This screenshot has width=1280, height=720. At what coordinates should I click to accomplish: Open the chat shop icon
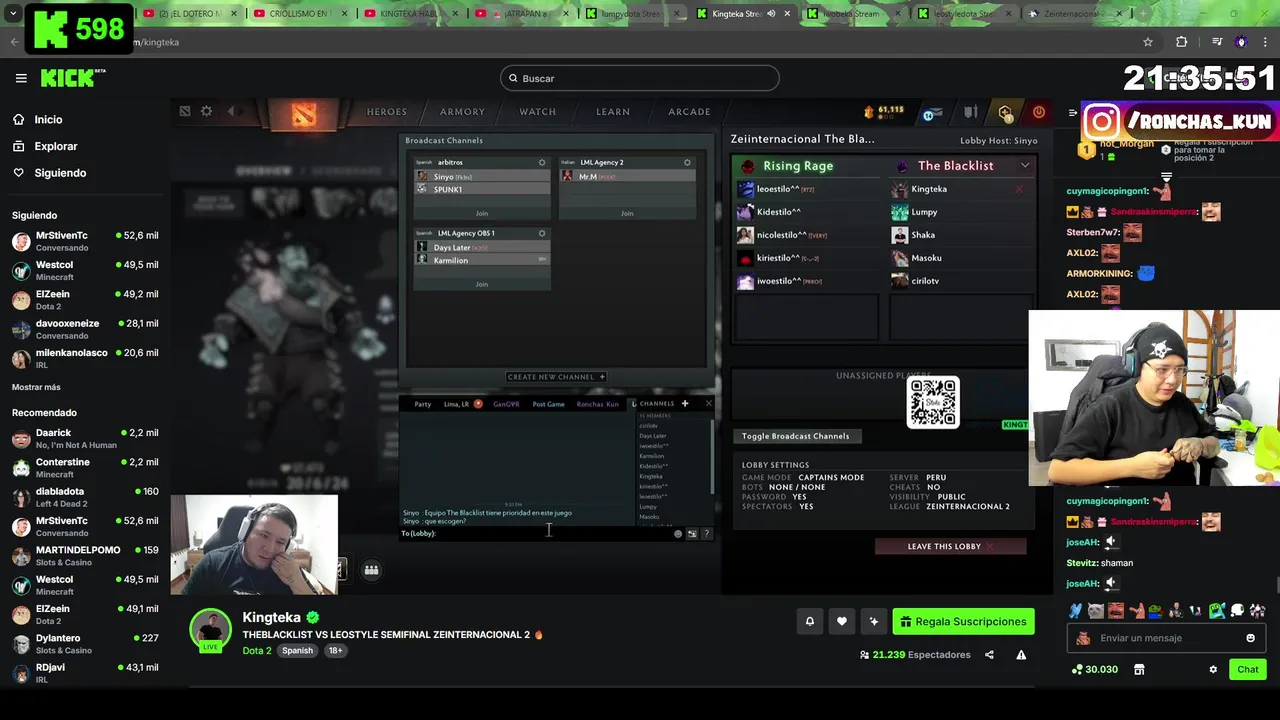1139,669
